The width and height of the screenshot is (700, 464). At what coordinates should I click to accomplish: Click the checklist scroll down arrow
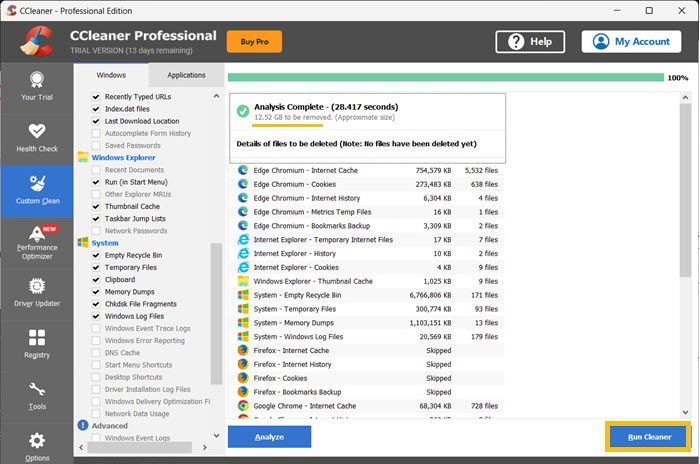coord(217,435)
